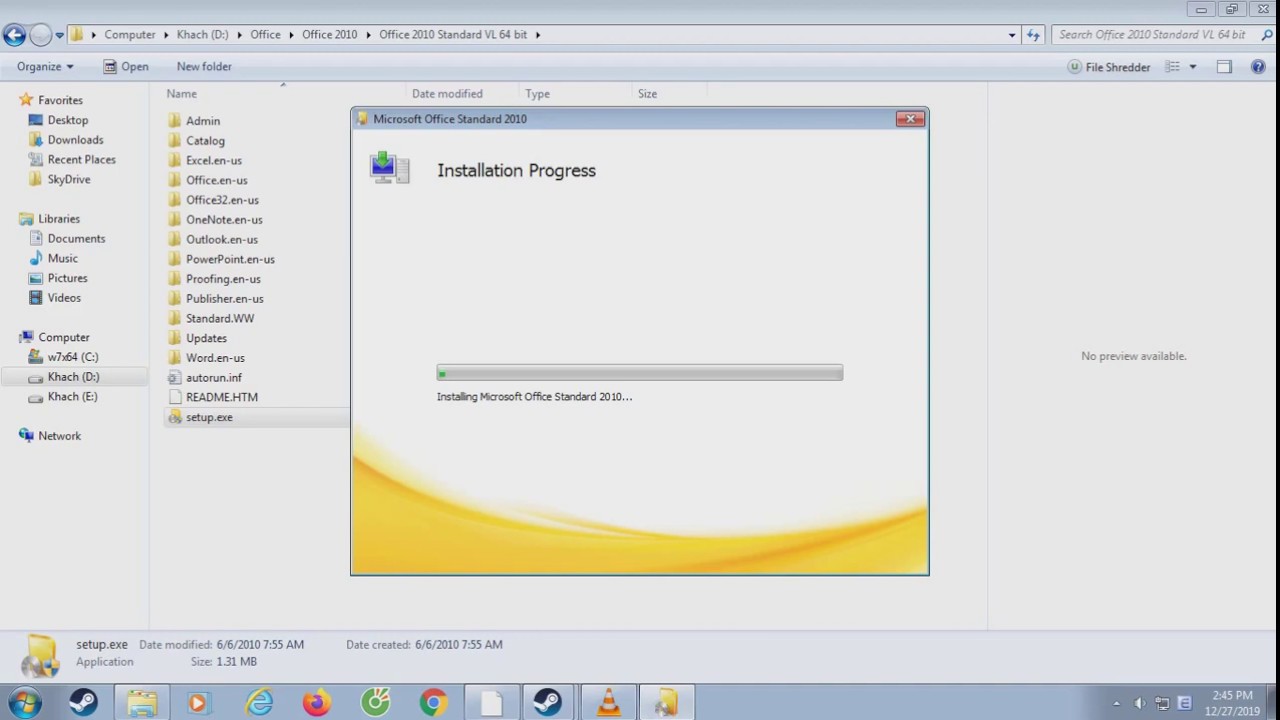
Task: Open the Organize menu
Action: [x=45, y=67]
